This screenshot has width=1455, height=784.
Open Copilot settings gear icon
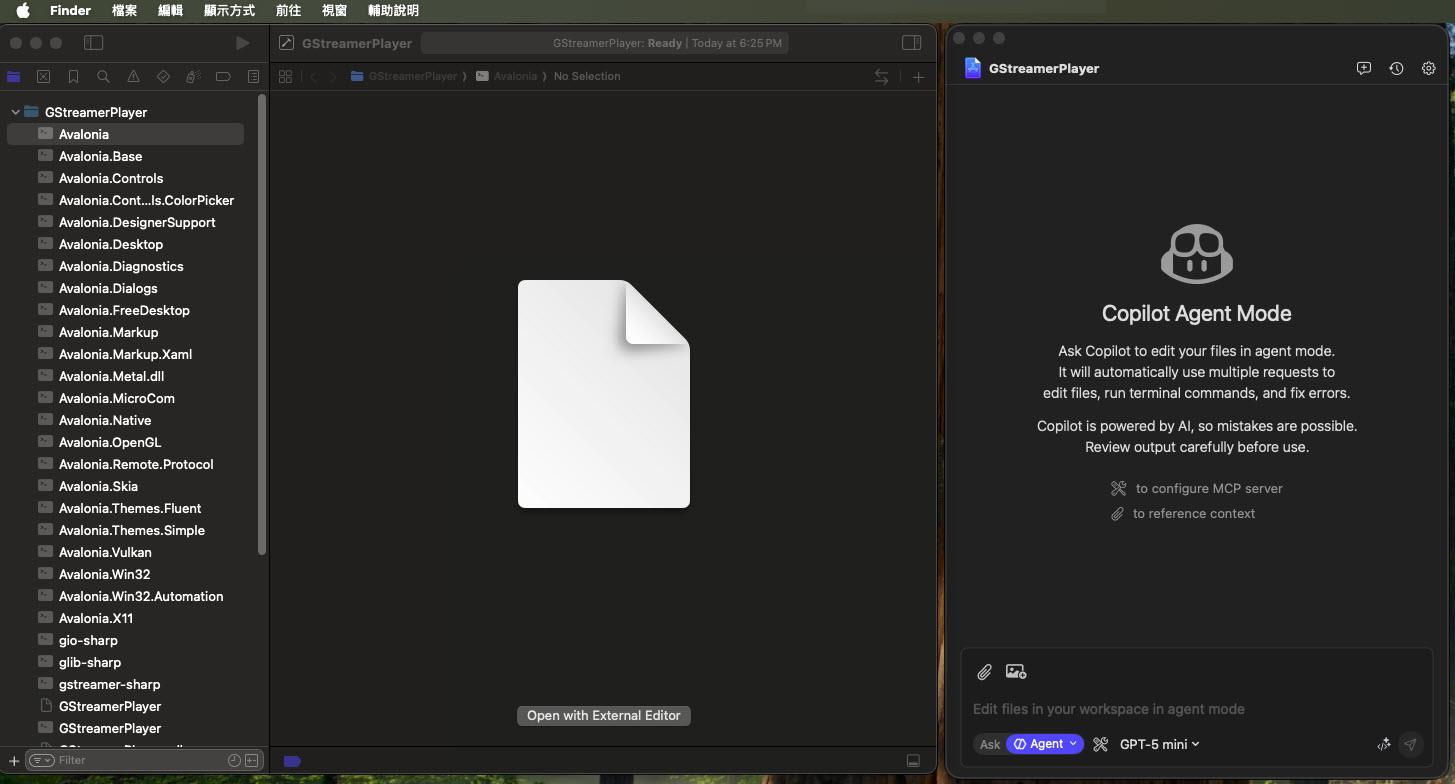(x=1429, y=68)
